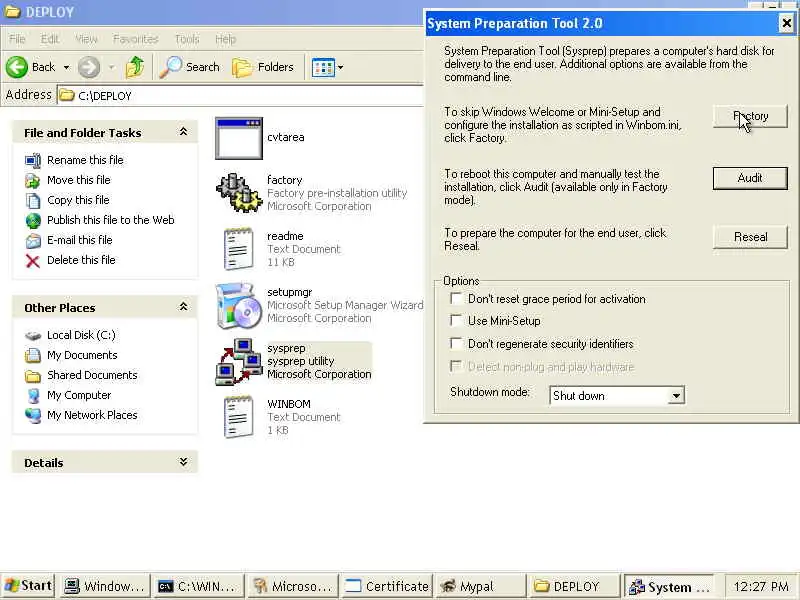Check Don't reset grace period for activation
Viewport: 800px width, 600px height.
tap(456, 298)
